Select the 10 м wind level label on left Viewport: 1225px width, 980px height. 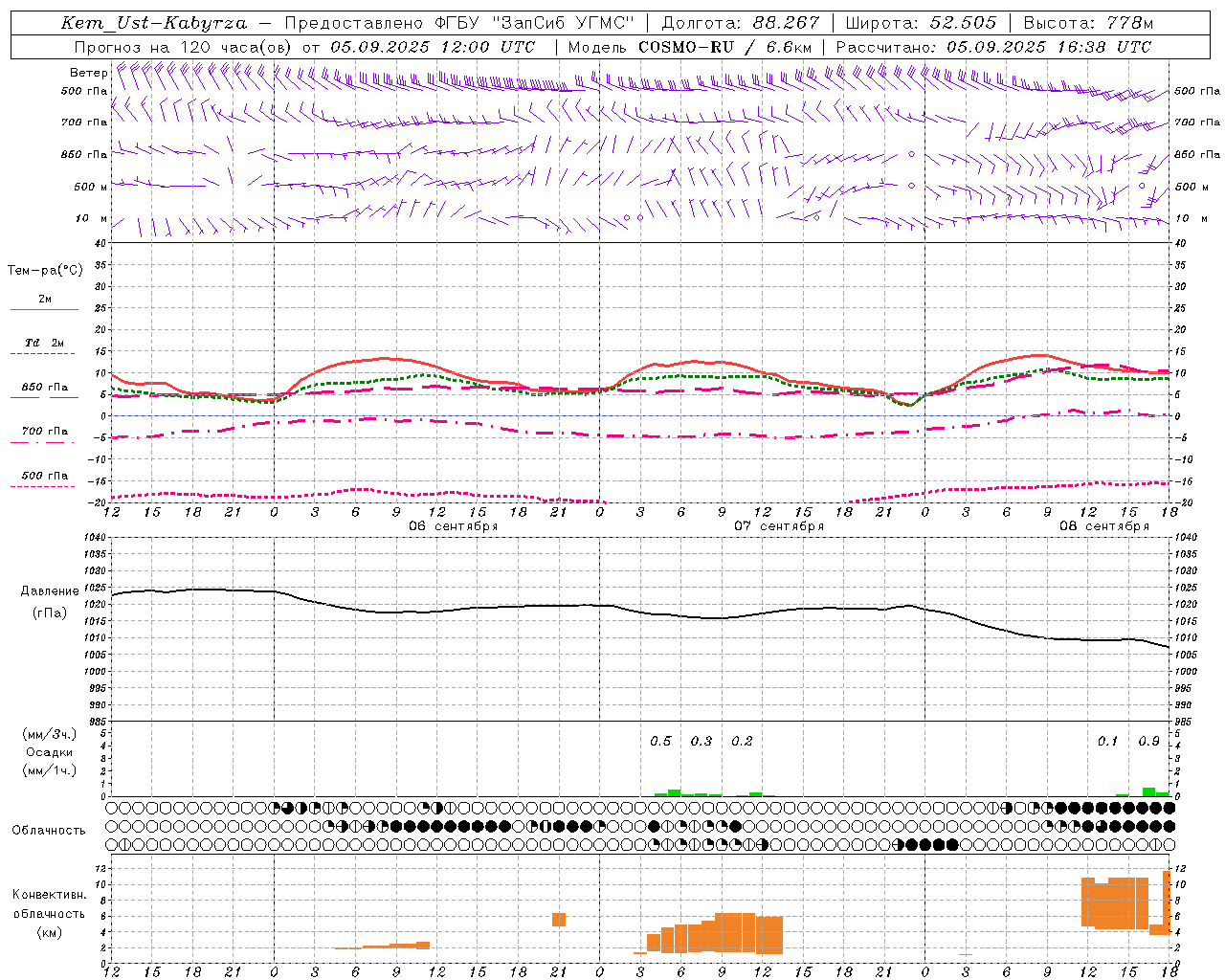[92, 218]
